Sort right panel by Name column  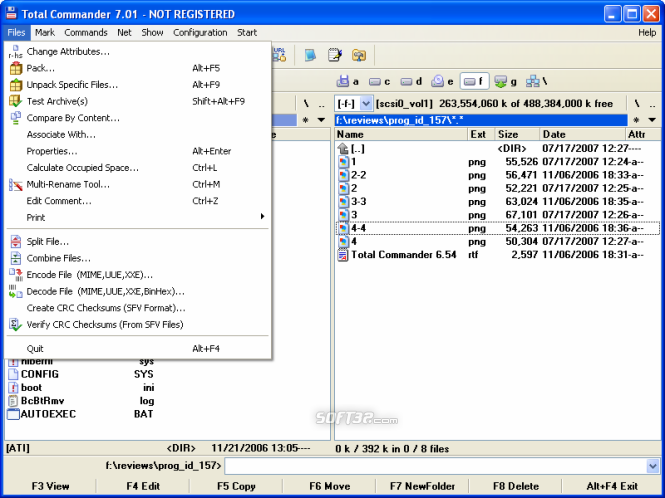[401, 134]
